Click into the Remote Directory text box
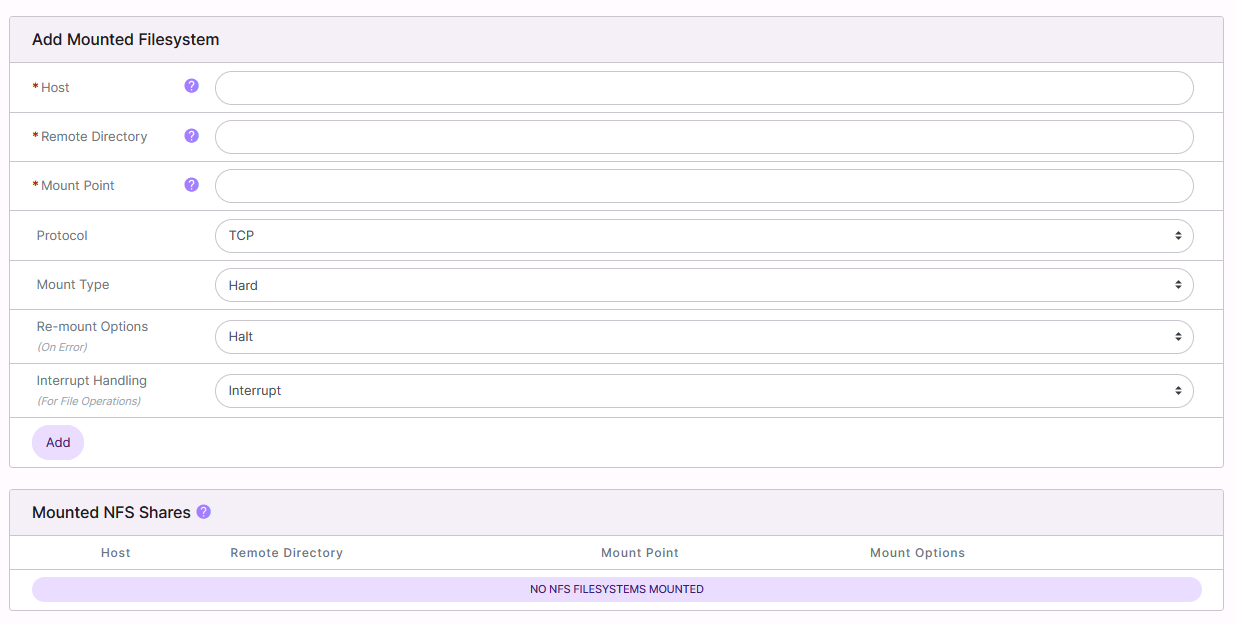Image resolution: width=1236 pixels, height=624 pixels. 704,137
